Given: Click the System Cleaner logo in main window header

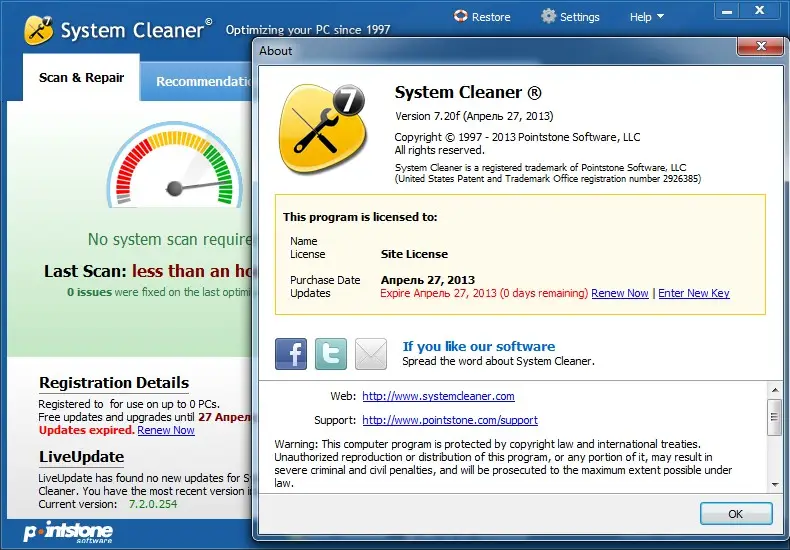Looking at the screenshot, I should (x=38, y=30).
